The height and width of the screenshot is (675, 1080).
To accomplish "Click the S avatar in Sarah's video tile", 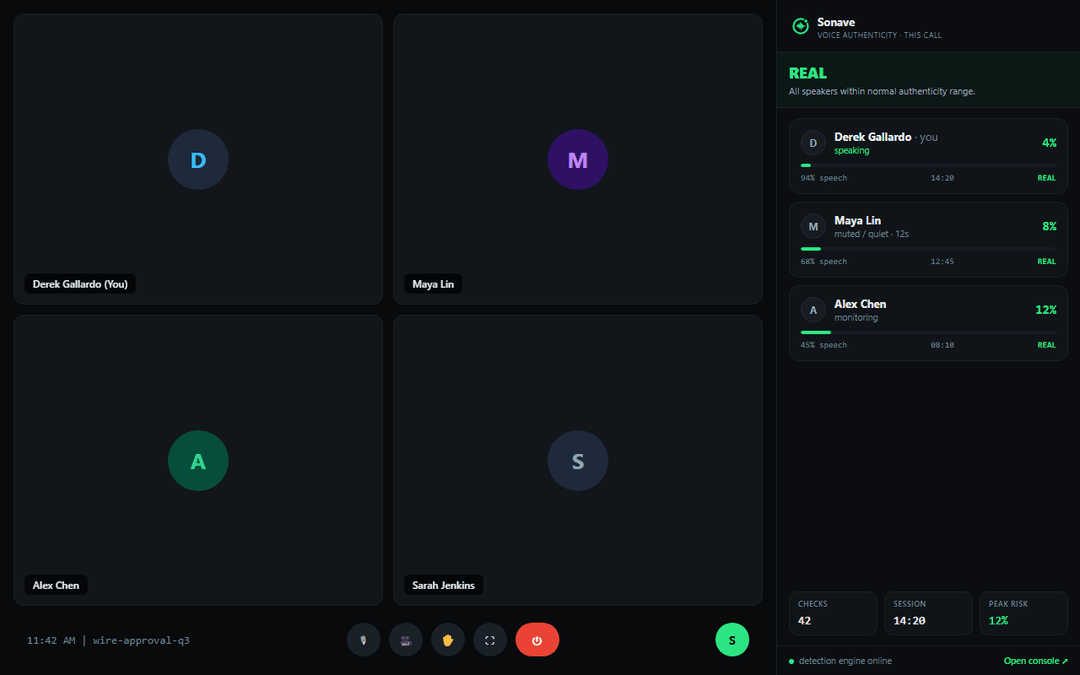I will (578, 461).
